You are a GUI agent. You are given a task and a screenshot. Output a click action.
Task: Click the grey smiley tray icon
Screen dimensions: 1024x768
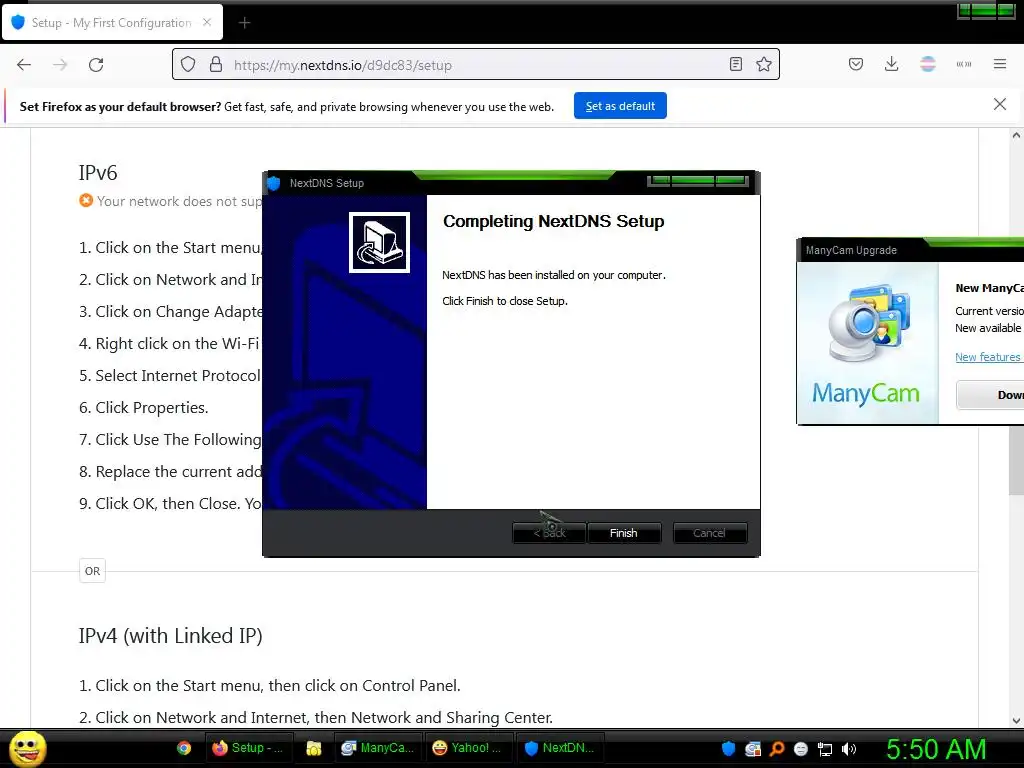801,748
